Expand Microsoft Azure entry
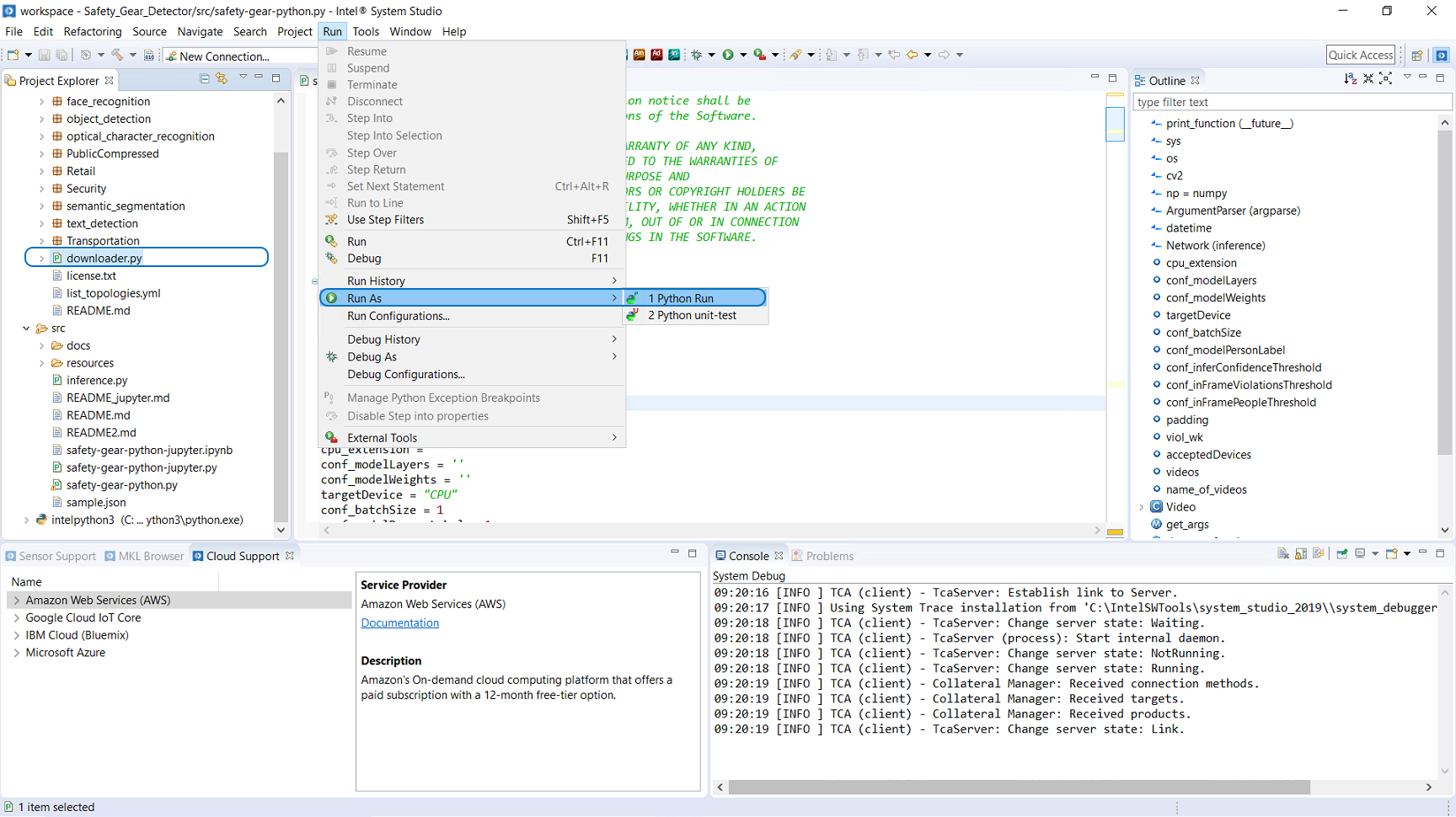 tap(16, 653)
